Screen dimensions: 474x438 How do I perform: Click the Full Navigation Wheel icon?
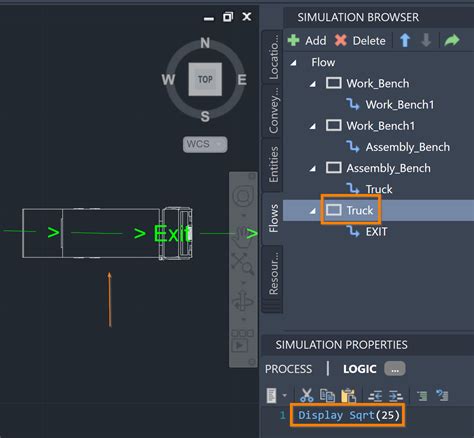[243, 196]
